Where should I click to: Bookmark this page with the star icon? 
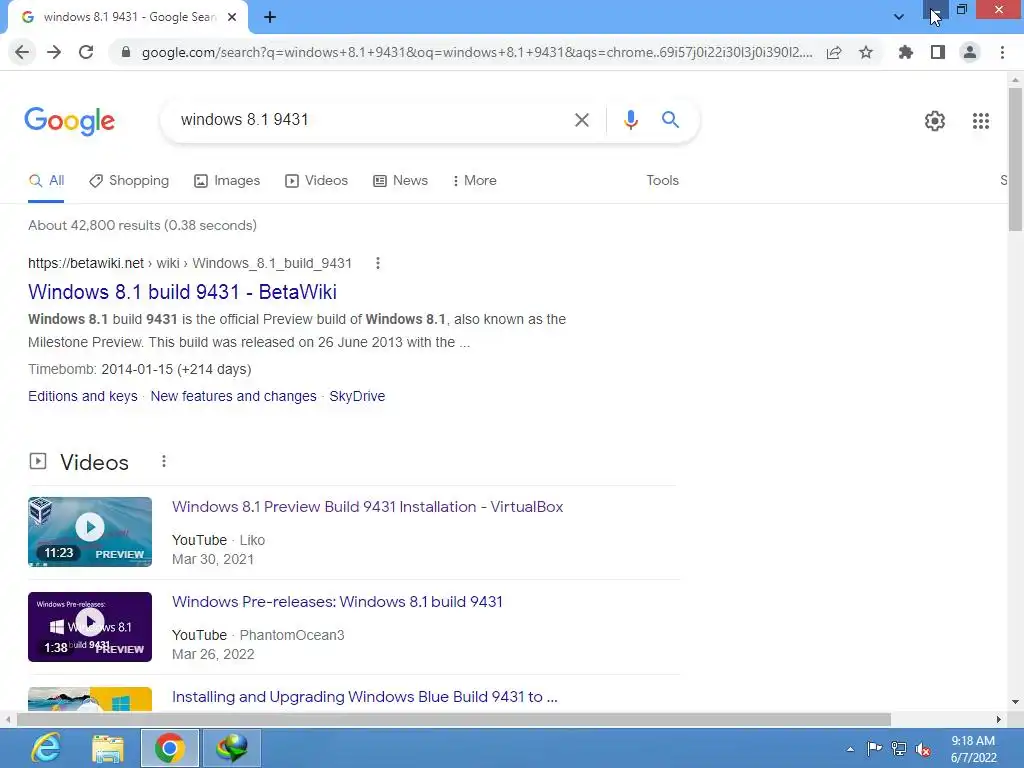coord(866,52)
